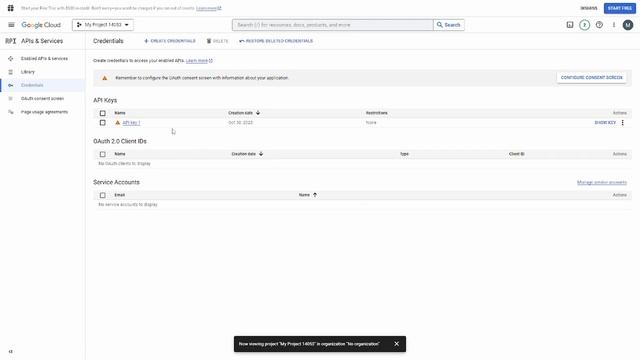This screenshot has width=640, height=360.
Task: Click the Page usage agreements sidebar icon
Action: pos(11,112)
